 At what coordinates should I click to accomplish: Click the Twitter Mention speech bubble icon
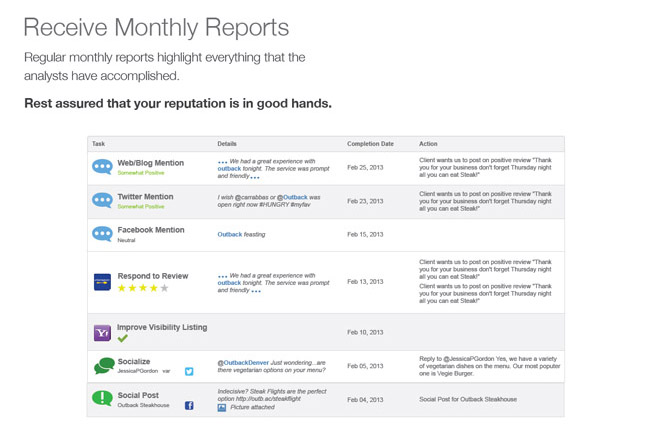[102, 201]
